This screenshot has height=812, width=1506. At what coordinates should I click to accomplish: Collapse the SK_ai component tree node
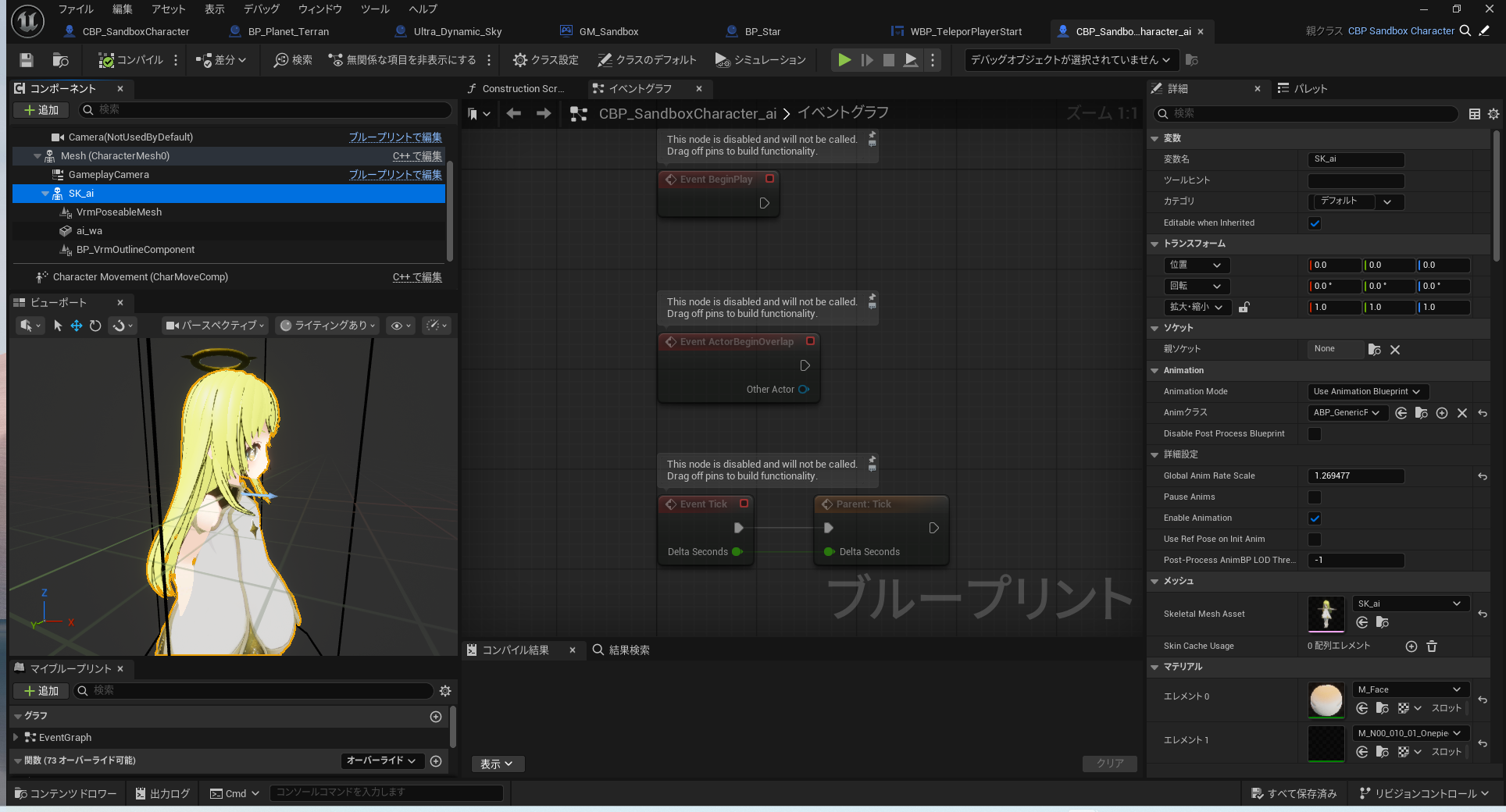point(45,194)
